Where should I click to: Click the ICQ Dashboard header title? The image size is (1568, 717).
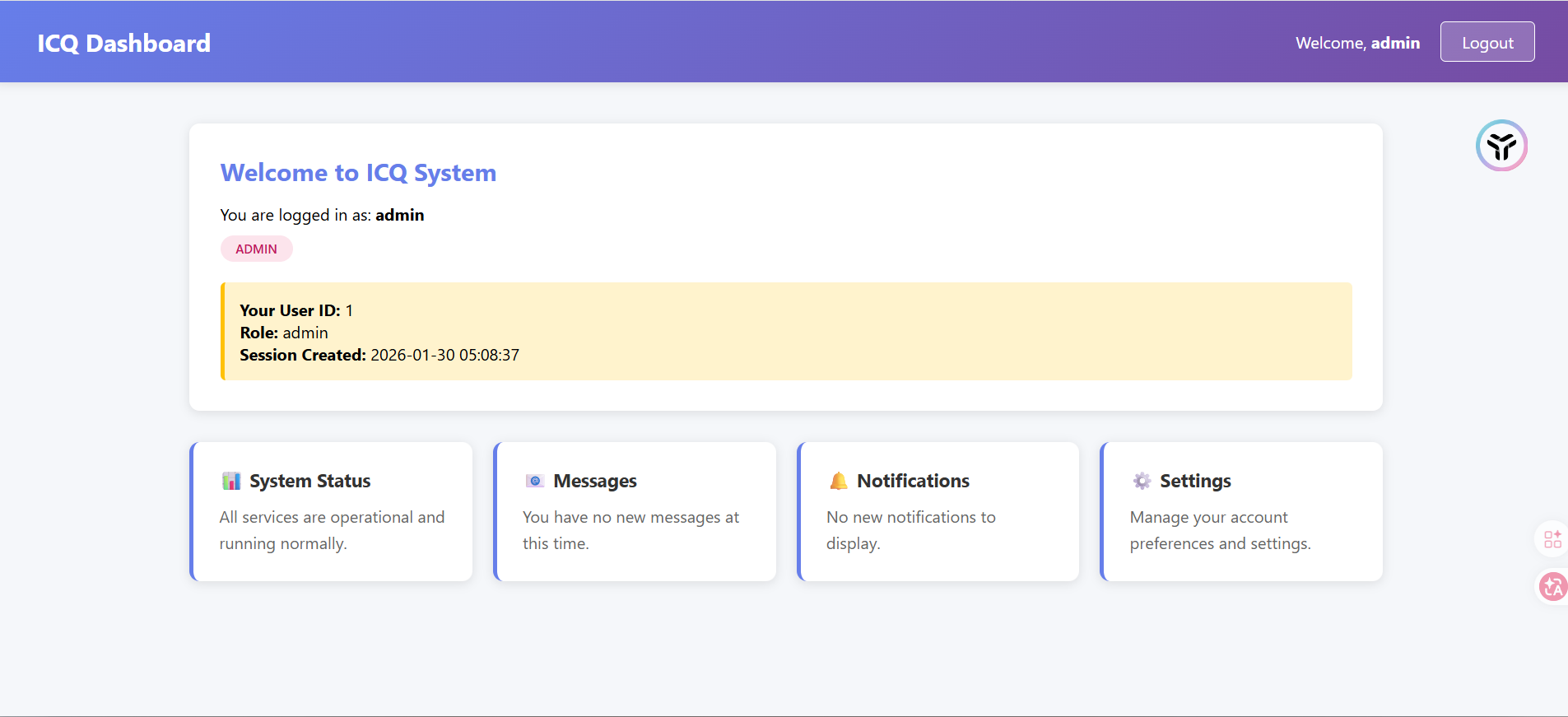[123, 43]
